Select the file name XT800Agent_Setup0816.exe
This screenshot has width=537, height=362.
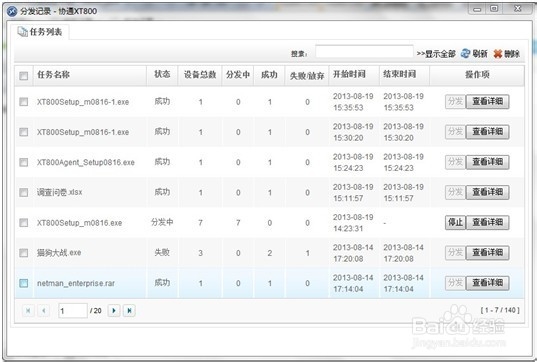pos(86,162)
